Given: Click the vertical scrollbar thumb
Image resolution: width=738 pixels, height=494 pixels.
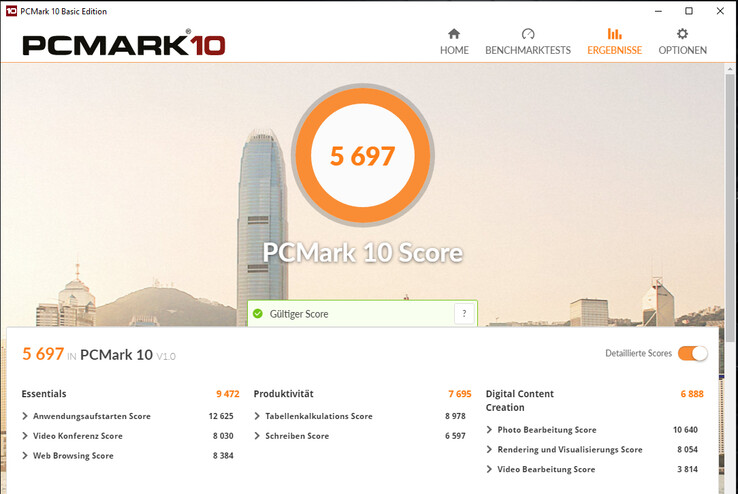Looking at the screenshot, I should 730,207.
